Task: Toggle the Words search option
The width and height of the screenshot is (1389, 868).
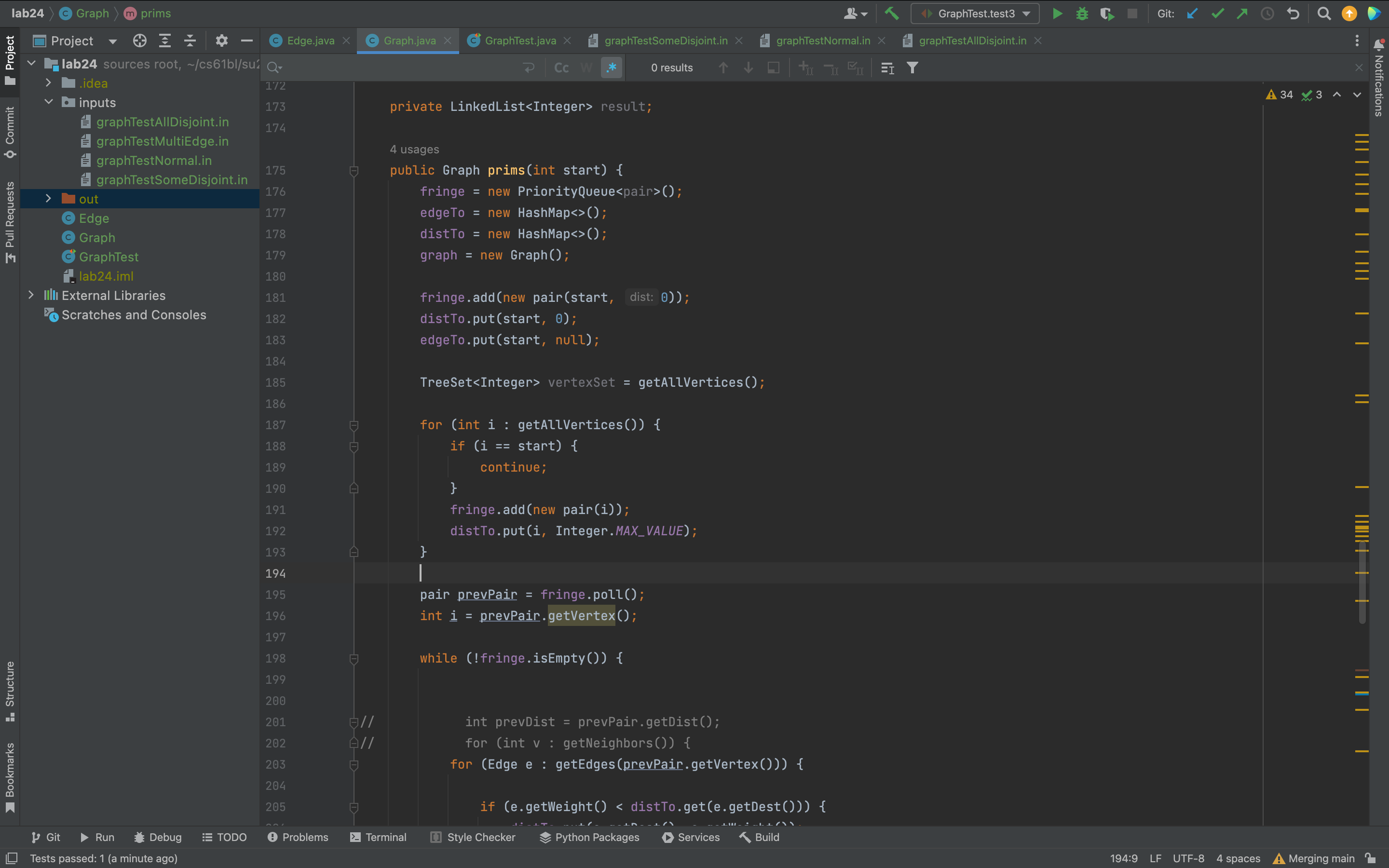Action: [x=586, y=68]
